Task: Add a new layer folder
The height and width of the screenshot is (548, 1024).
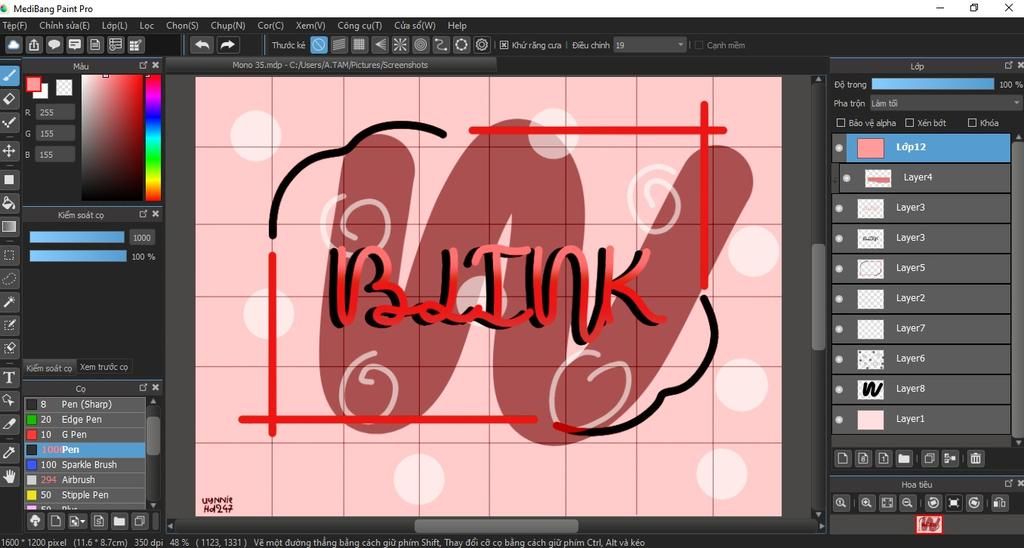Action: (x=903, y=458)
